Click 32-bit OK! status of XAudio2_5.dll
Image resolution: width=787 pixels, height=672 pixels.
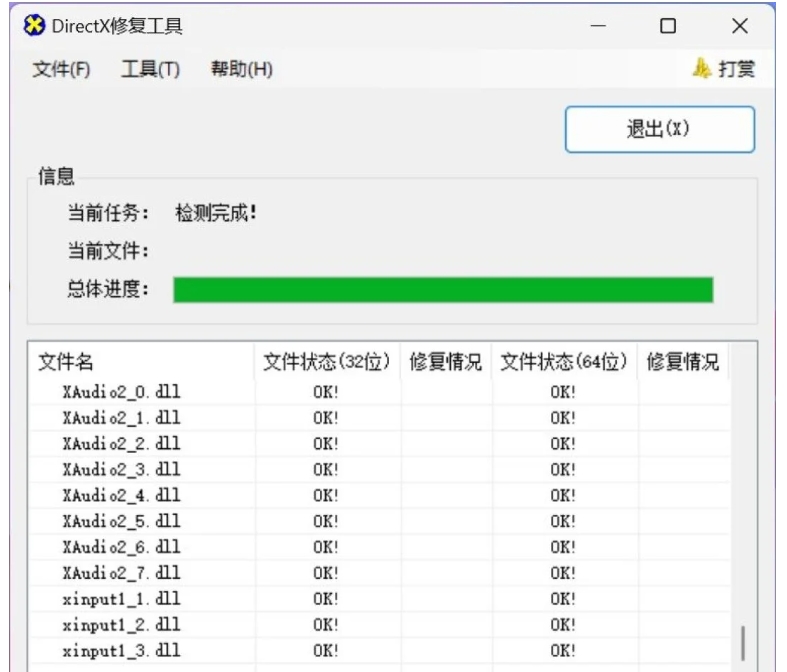(326, 521)
